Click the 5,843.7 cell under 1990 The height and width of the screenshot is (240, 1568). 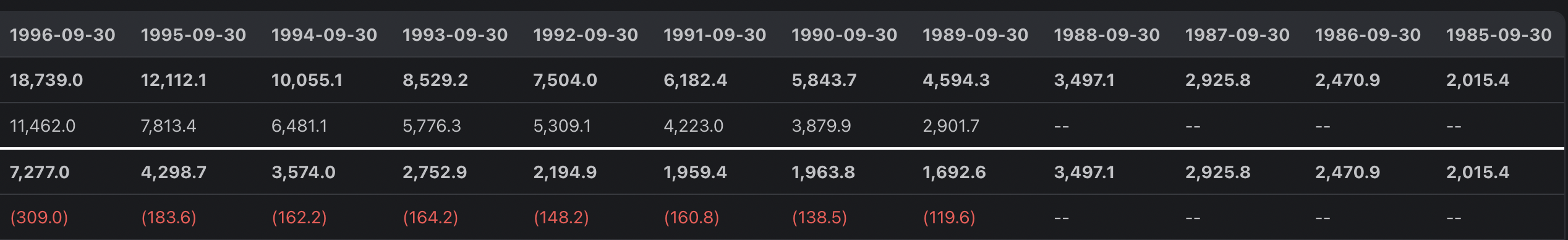tap(824, 80)
